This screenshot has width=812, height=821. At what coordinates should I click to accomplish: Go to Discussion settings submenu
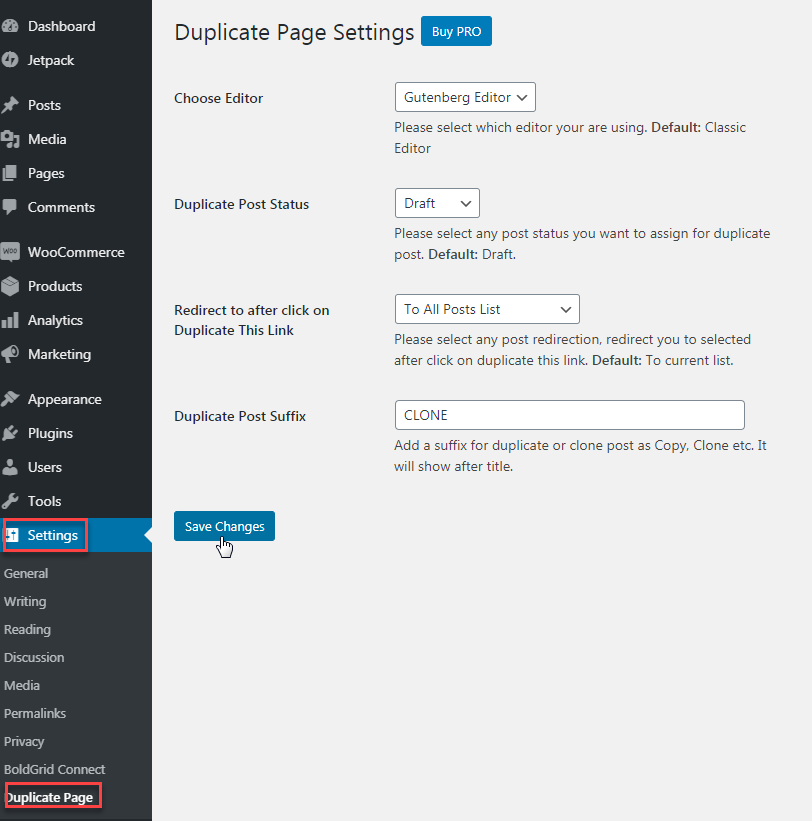34,657
